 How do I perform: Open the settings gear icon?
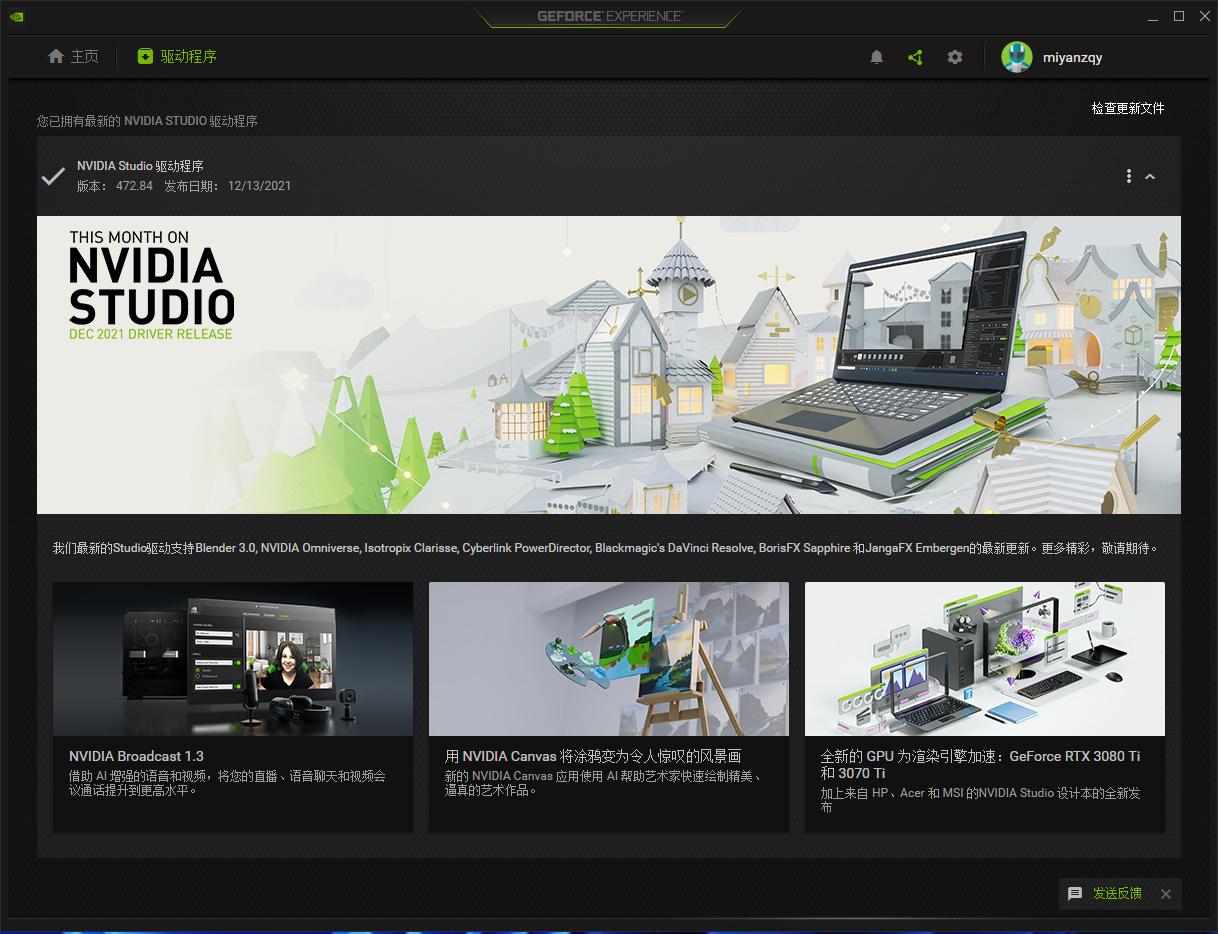coord(955,57)
